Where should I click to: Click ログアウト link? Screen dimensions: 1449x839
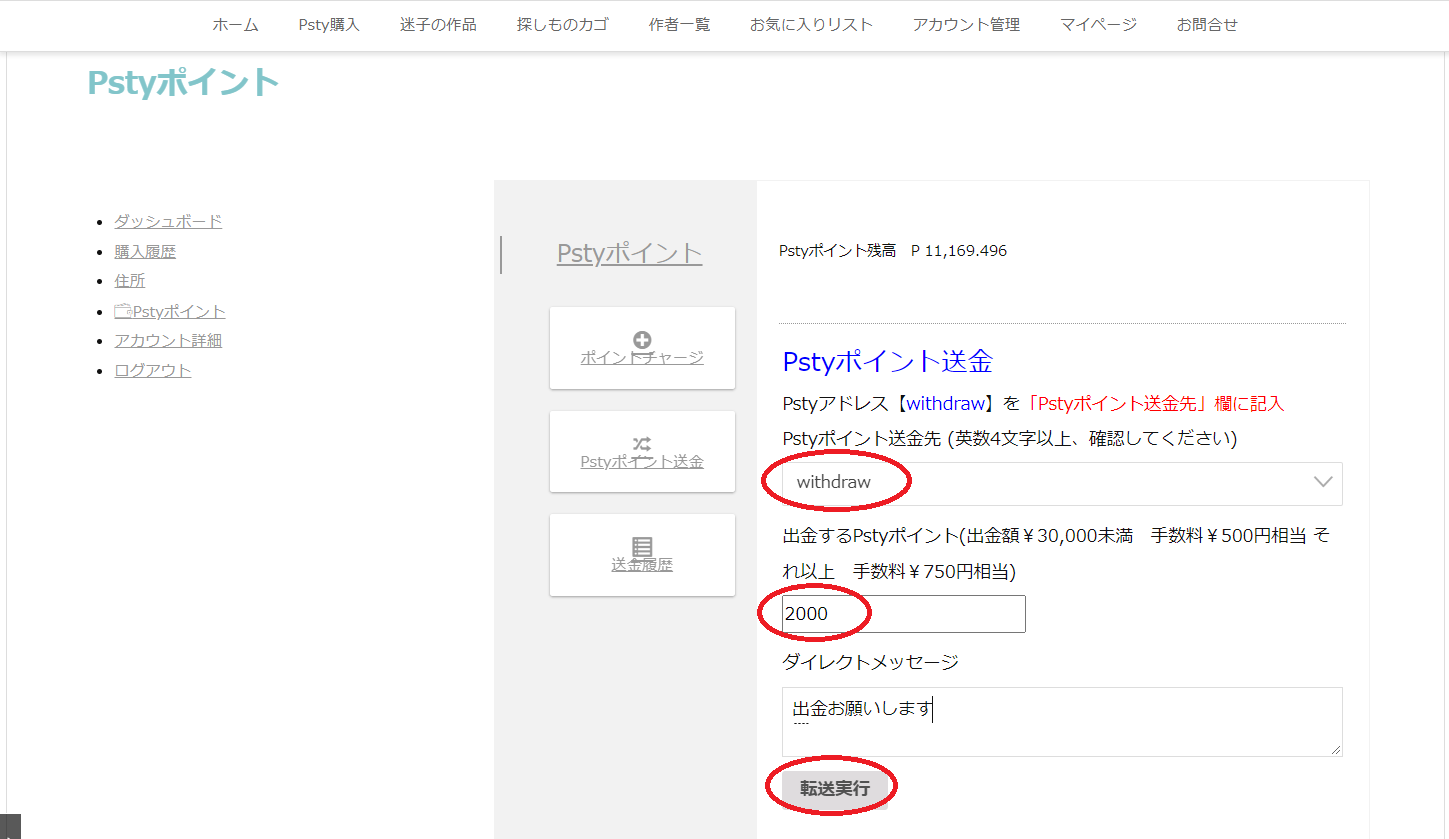(152, 371)
